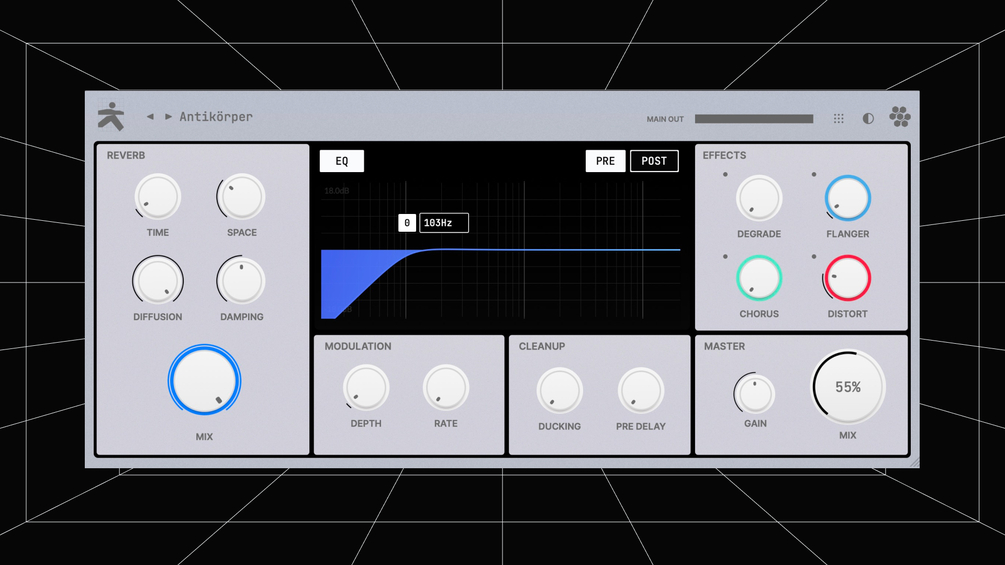Screen dimensions: 1005x565
Task: Toggle the CHORUS effect enable dot
Action: (725, 256)
